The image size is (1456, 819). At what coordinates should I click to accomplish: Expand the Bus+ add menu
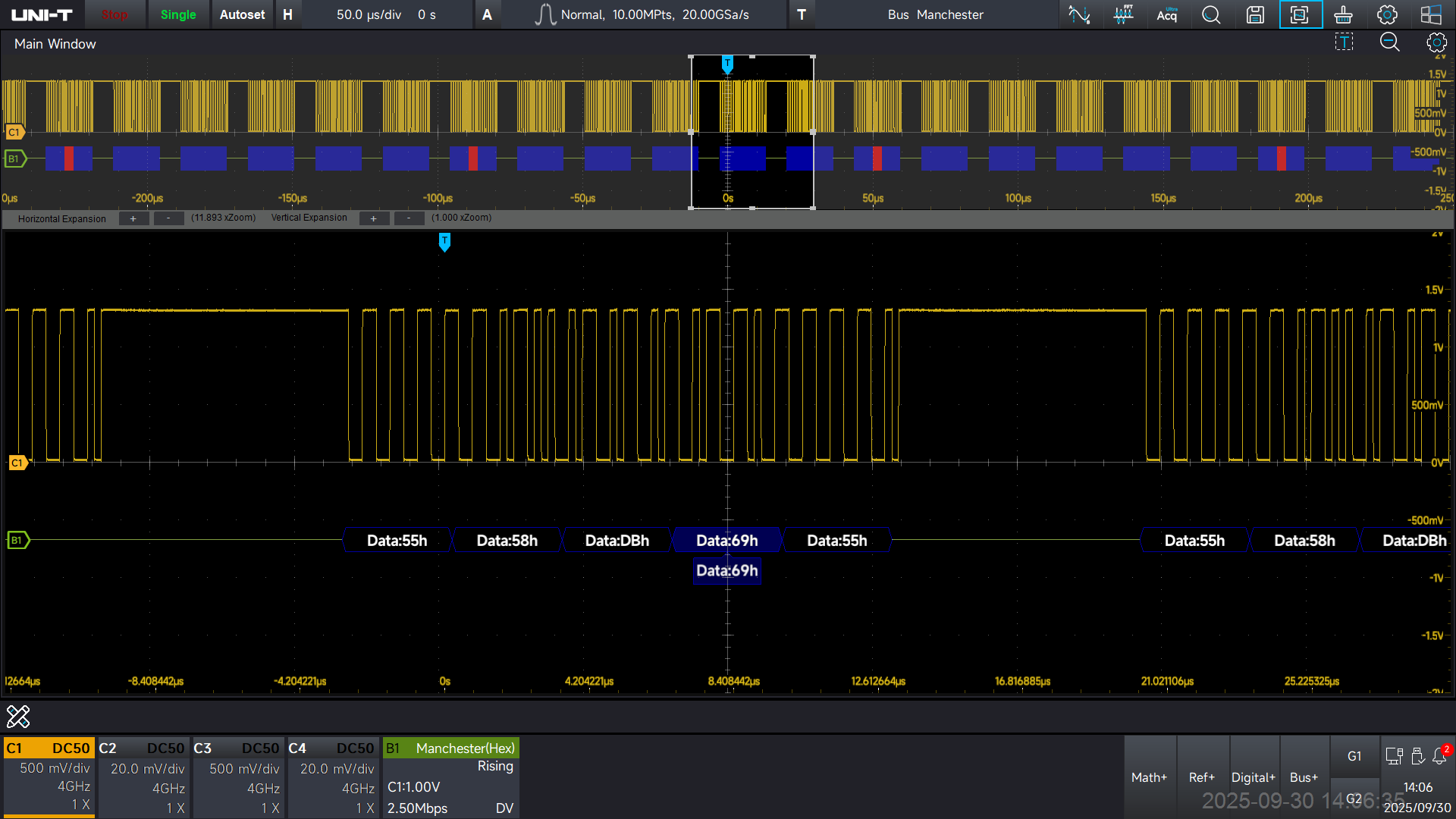tap(1304, 777)
